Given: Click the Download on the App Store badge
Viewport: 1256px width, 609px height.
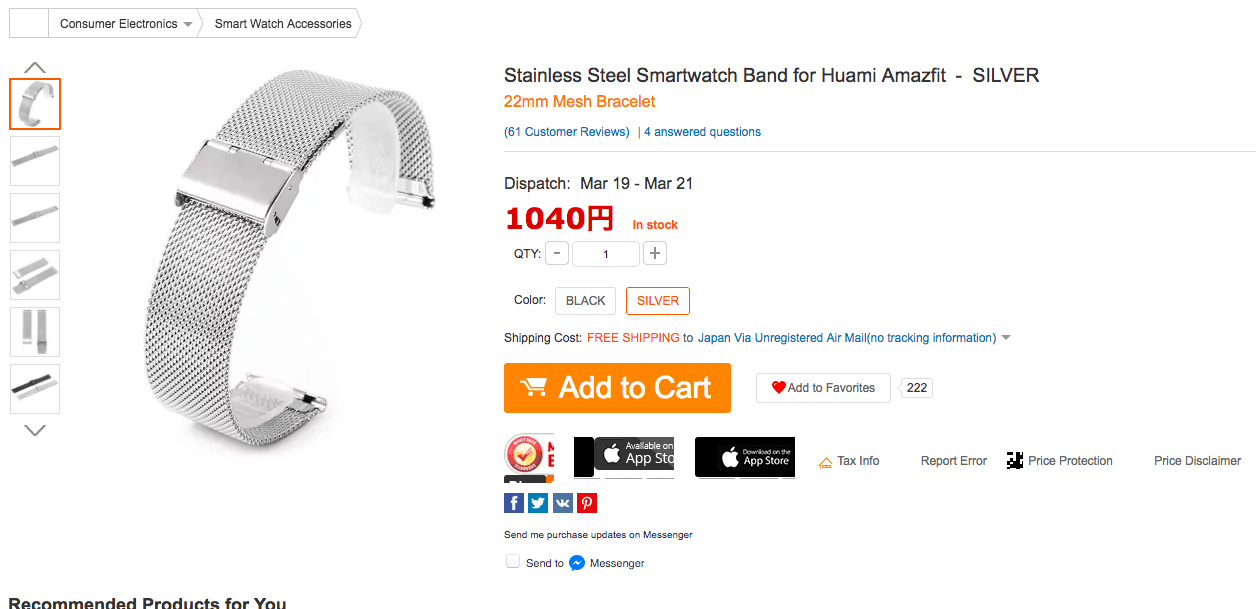Looking at the screenshot, I should click(744, 457).
